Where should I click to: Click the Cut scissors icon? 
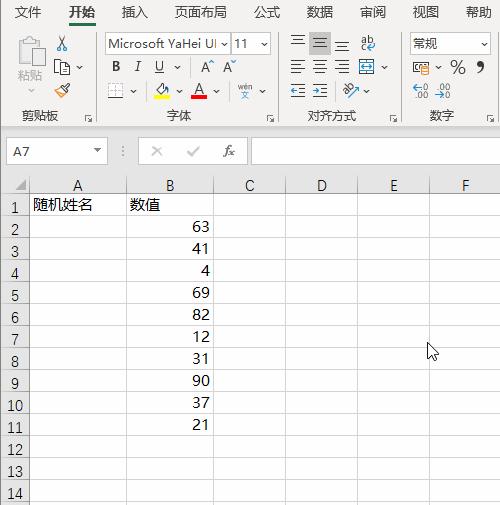coord(62,43)
